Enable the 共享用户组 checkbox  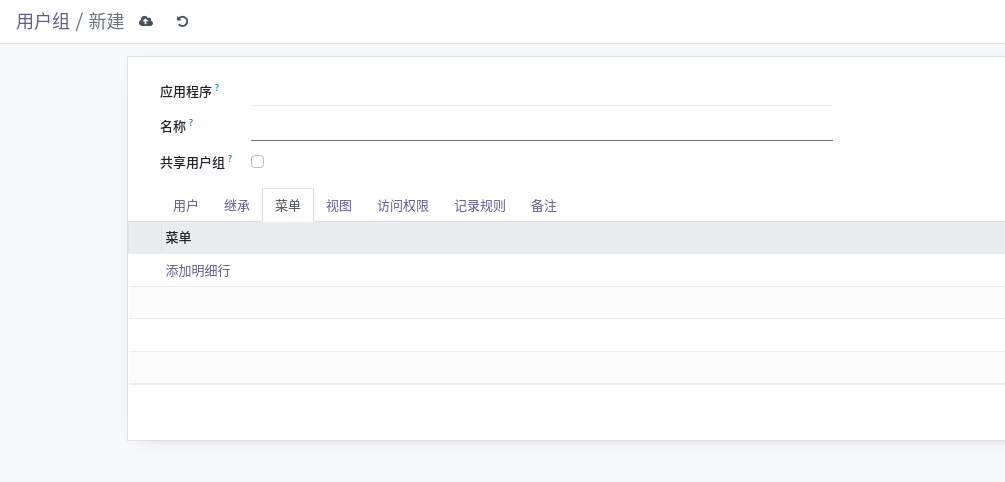coord(257,162)
